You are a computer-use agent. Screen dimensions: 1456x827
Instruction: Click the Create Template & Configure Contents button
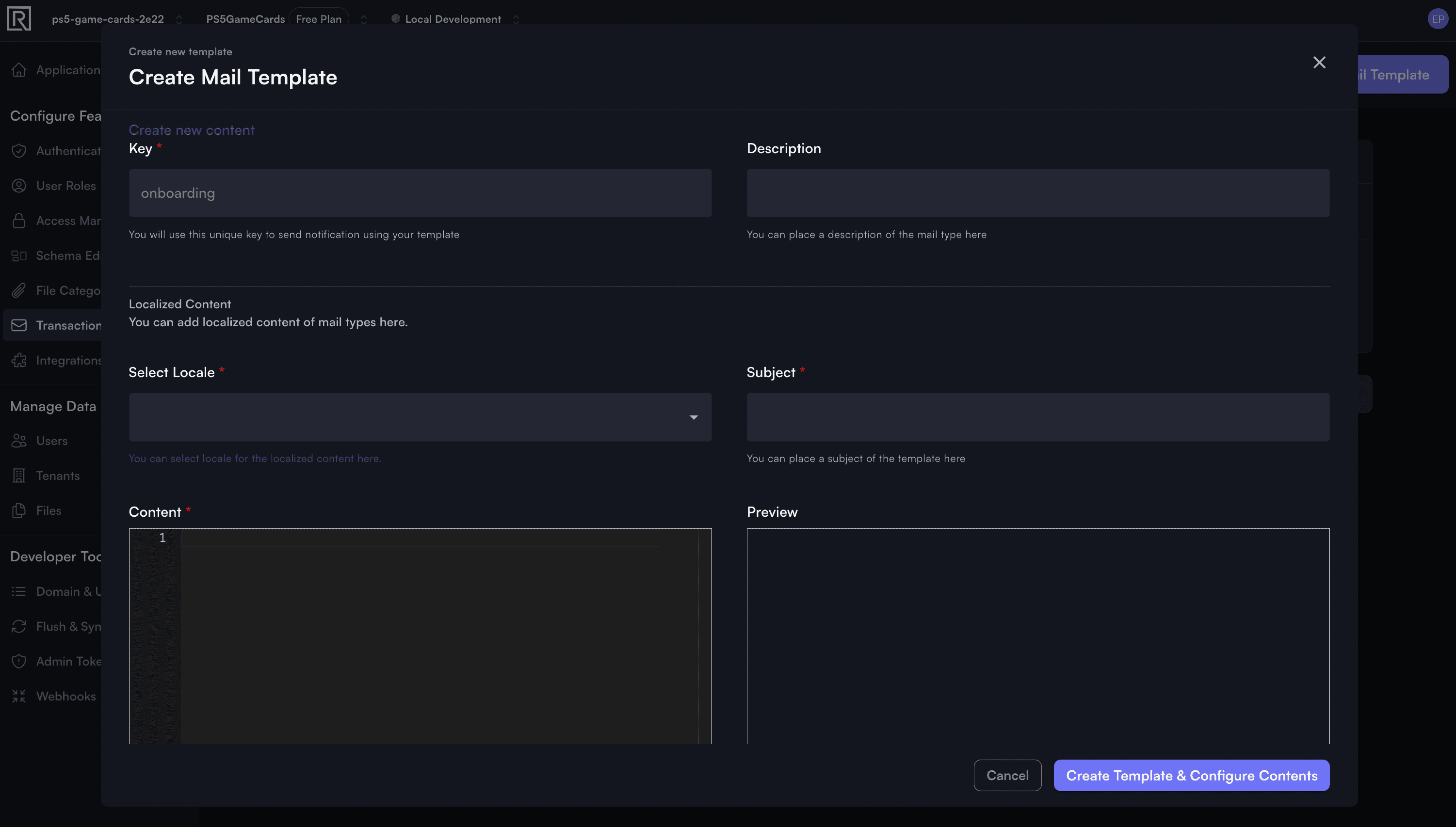tap(1191, 775)
